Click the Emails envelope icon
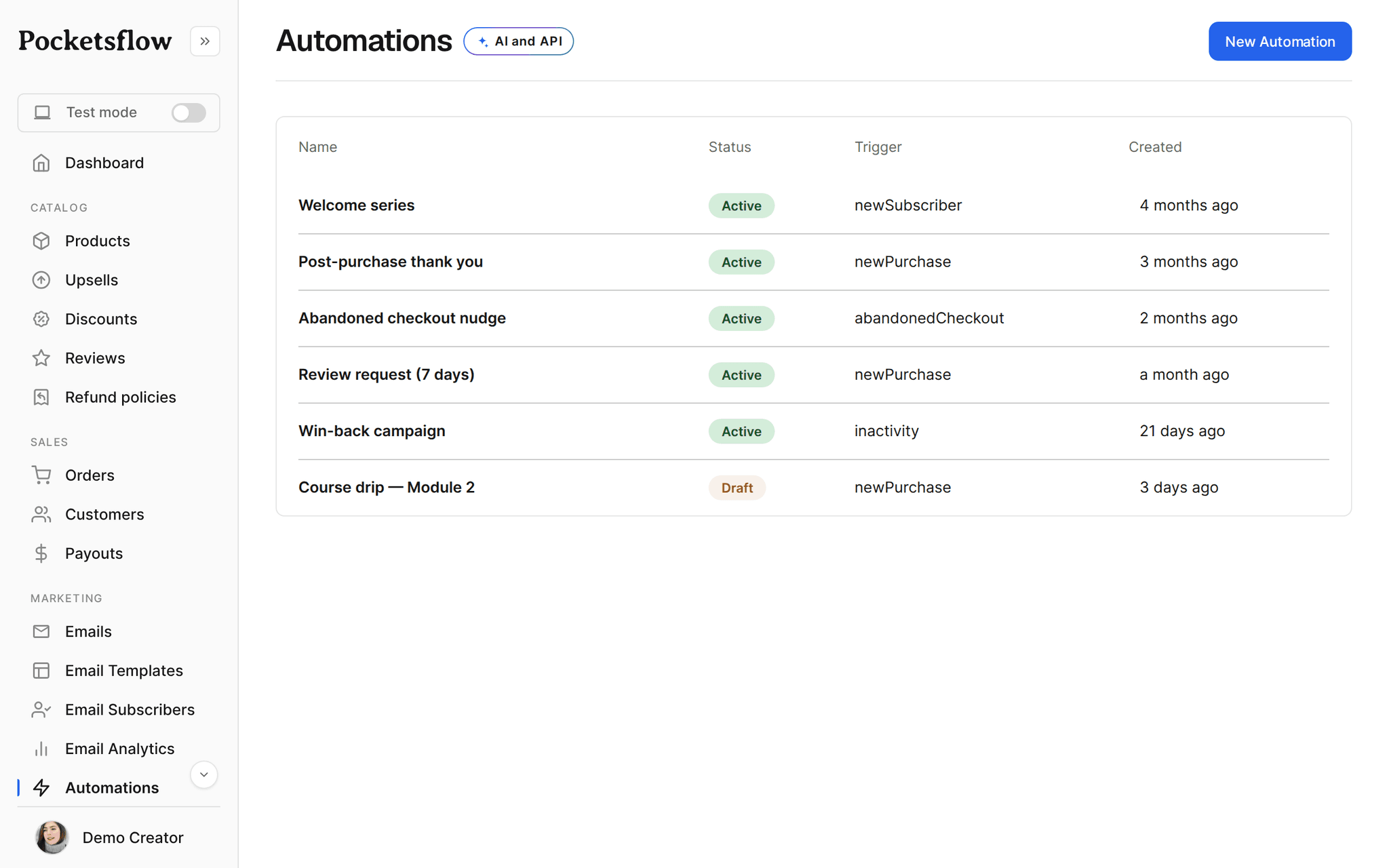This screenshot has width=1389, height=868. coord(41,631)
